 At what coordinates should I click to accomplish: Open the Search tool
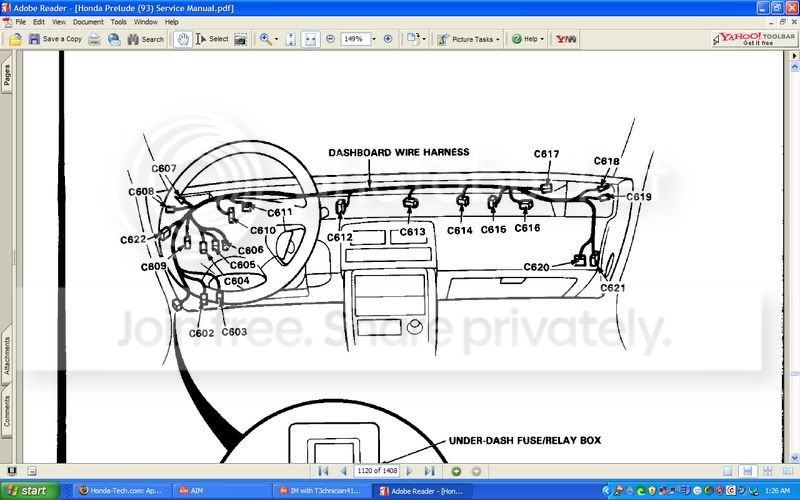144,39
